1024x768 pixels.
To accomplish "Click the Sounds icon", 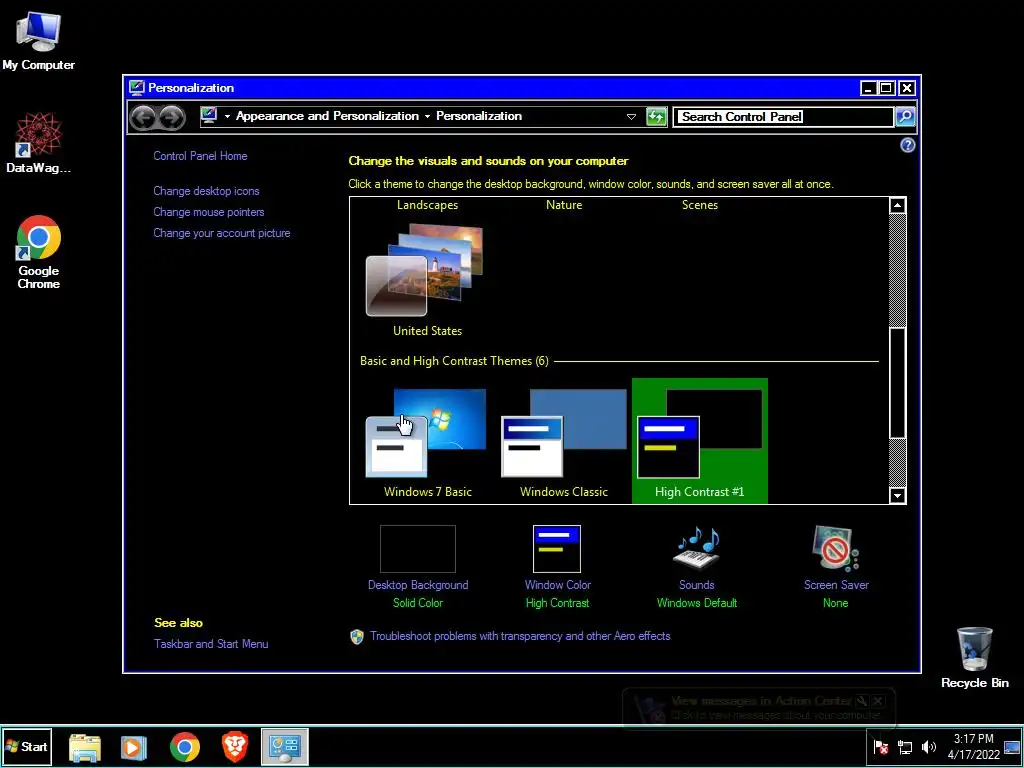I will click(696, 549).
